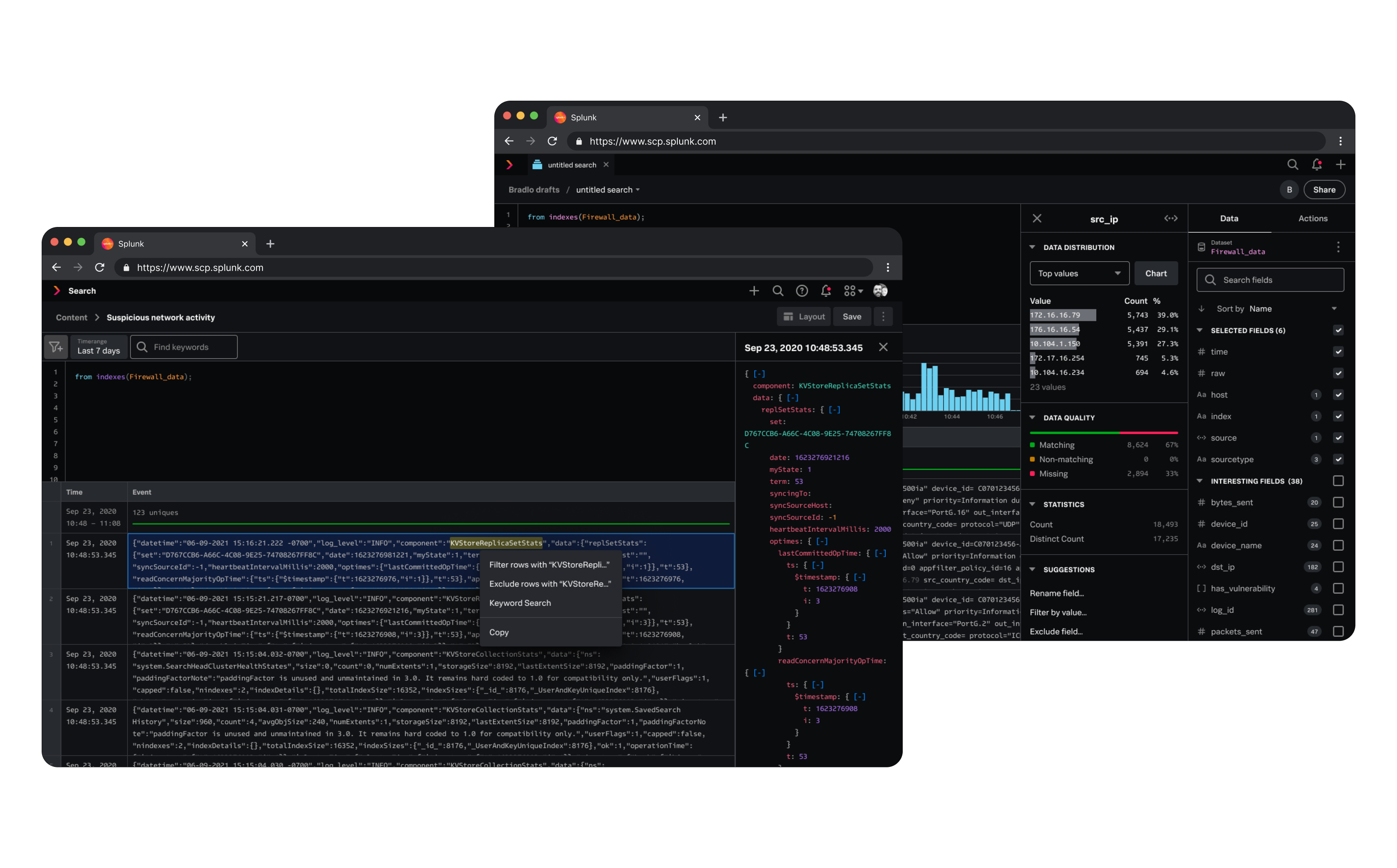Collapse the Data Quality section

[x=1032, y=418]
